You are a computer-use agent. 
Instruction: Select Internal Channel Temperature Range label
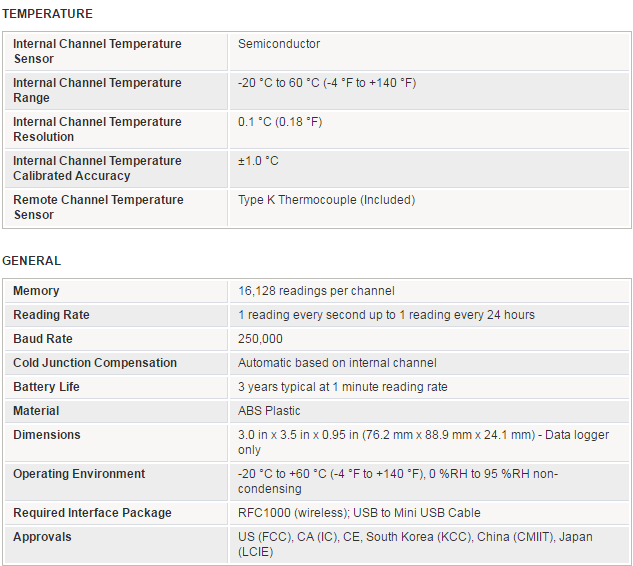pyautogui.click(x=97, y=90)
